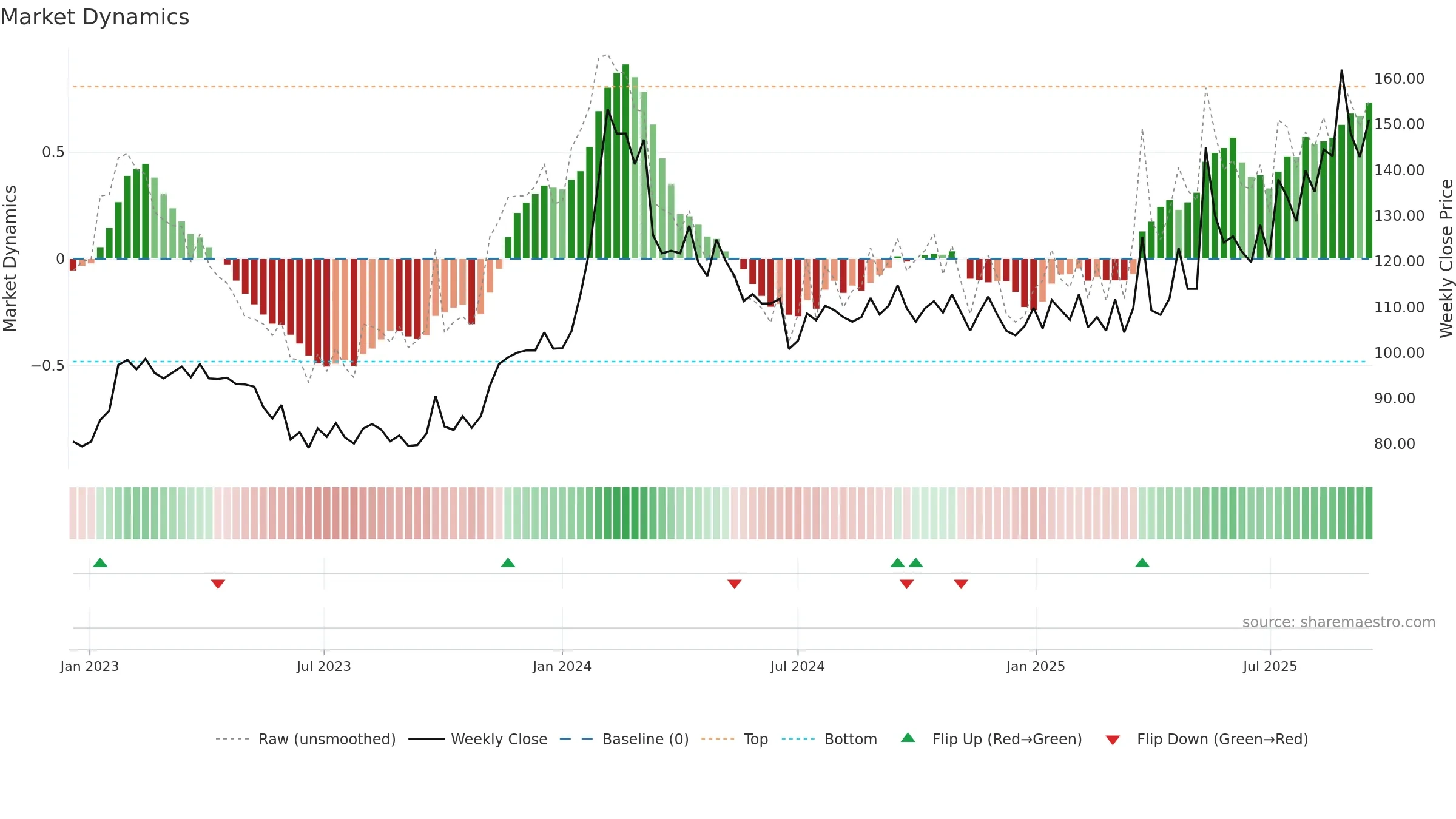Viewport: 1456px width, 819px height.
Task: Click the 140.00 price axis label
Action: coord(1399,170)
